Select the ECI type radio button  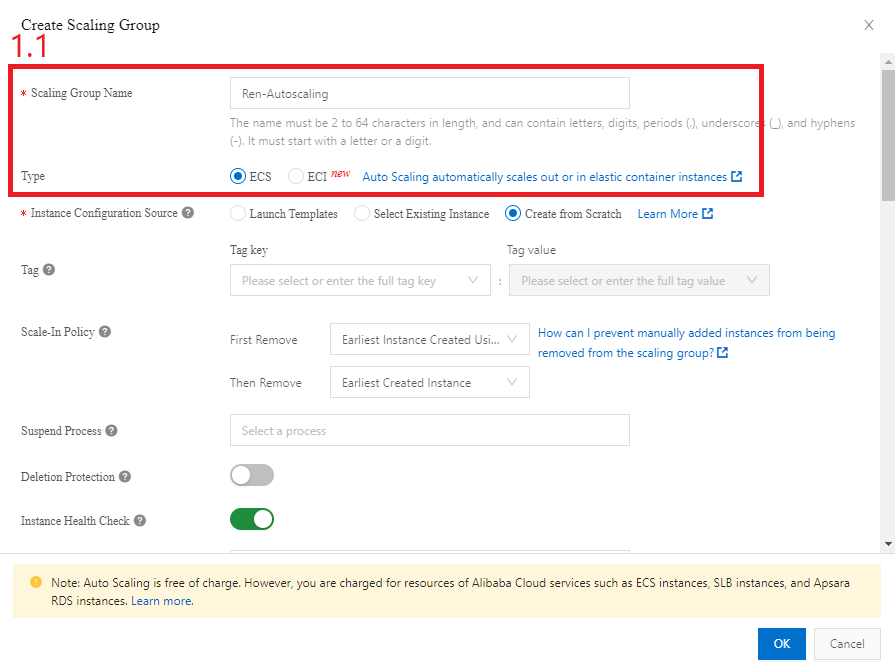[296, 176]
